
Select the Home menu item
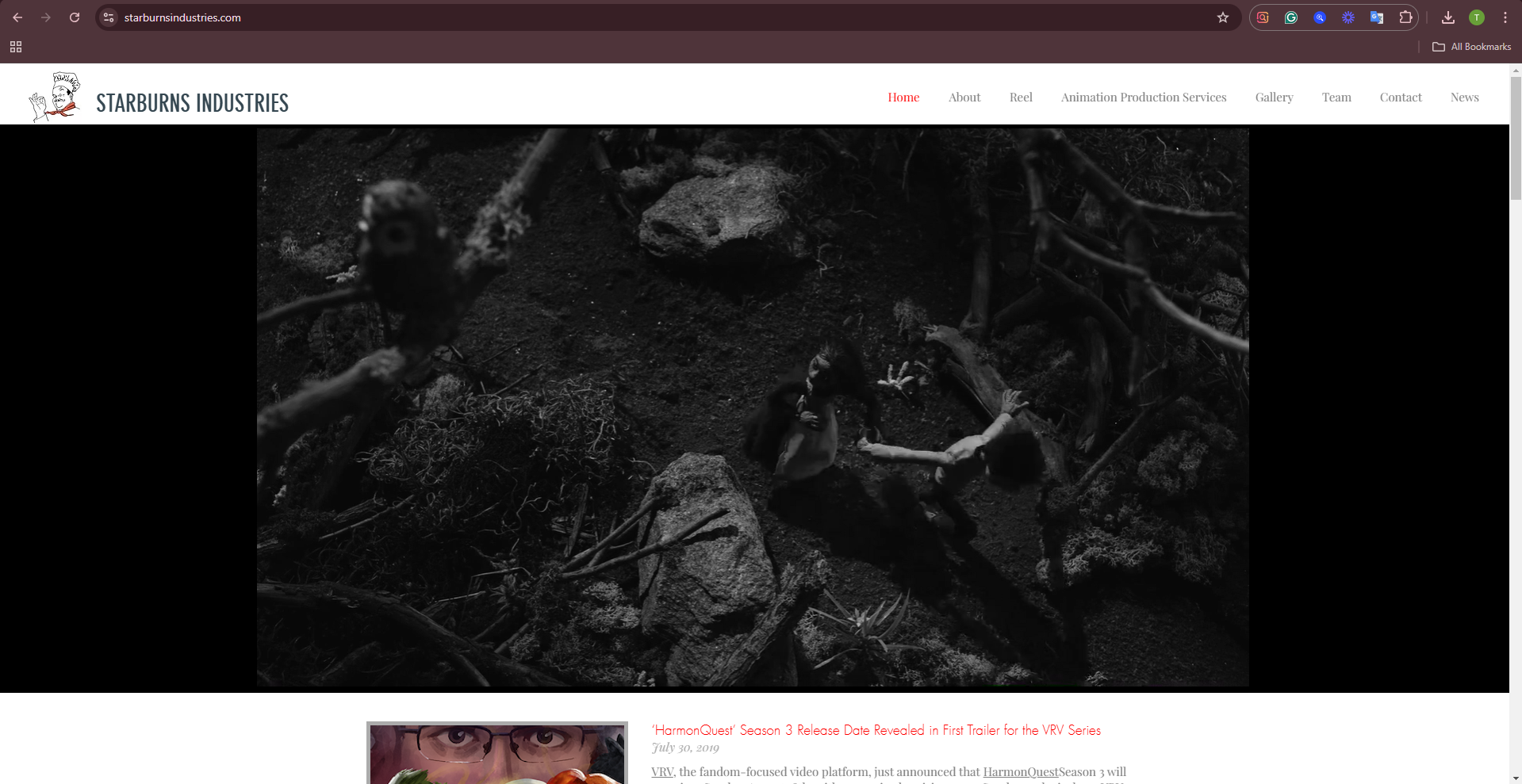pos(903,98)
